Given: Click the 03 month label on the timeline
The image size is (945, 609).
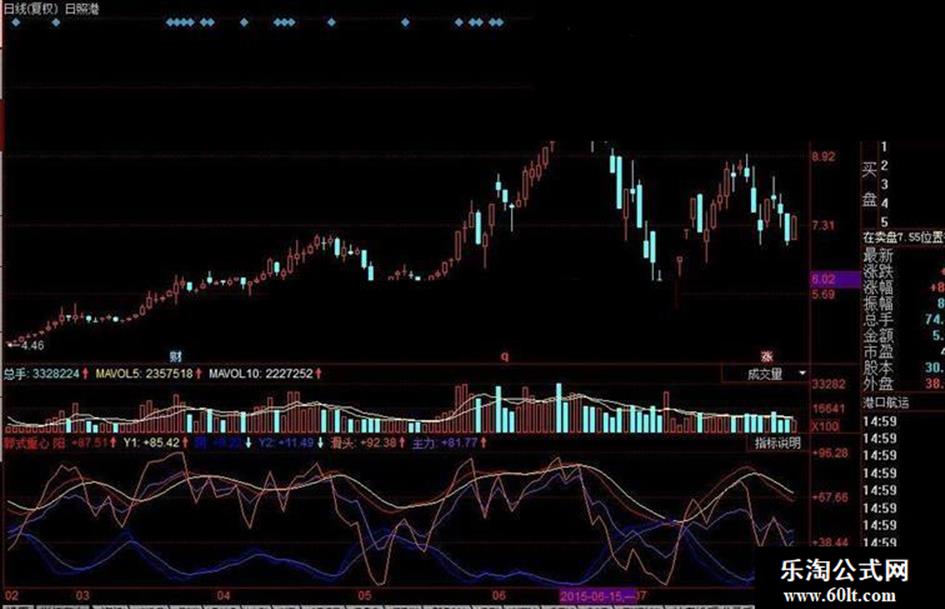Looking at the screenshot, I should tap(83, 596).
